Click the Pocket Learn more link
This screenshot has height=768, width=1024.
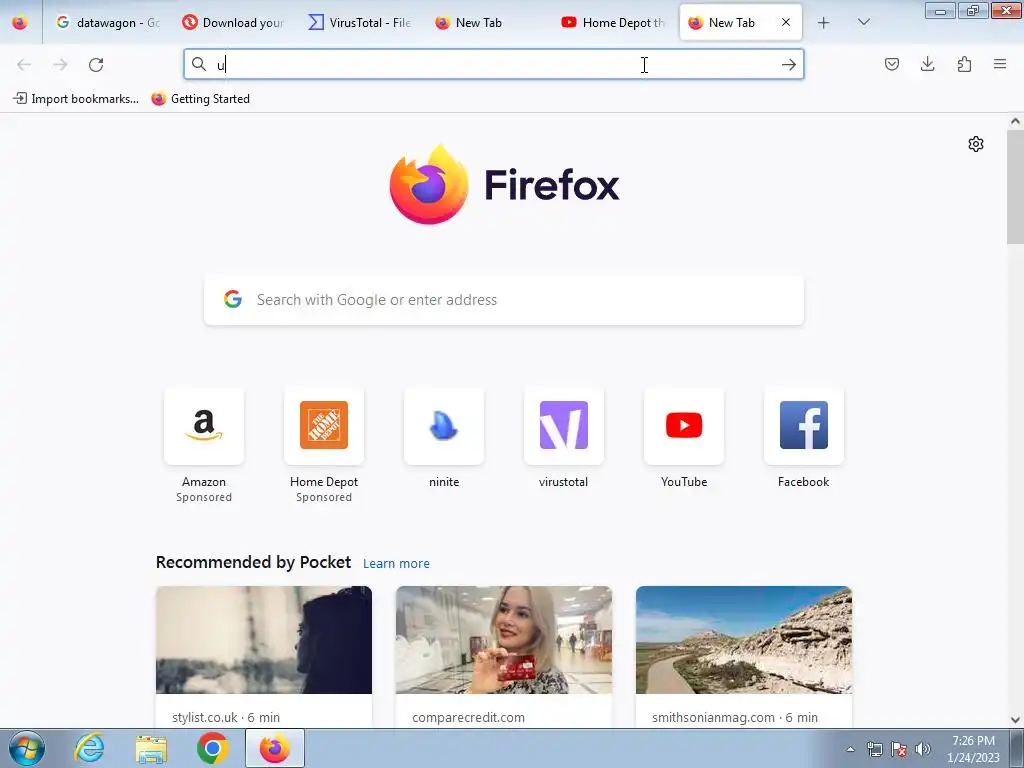(396, 564)
